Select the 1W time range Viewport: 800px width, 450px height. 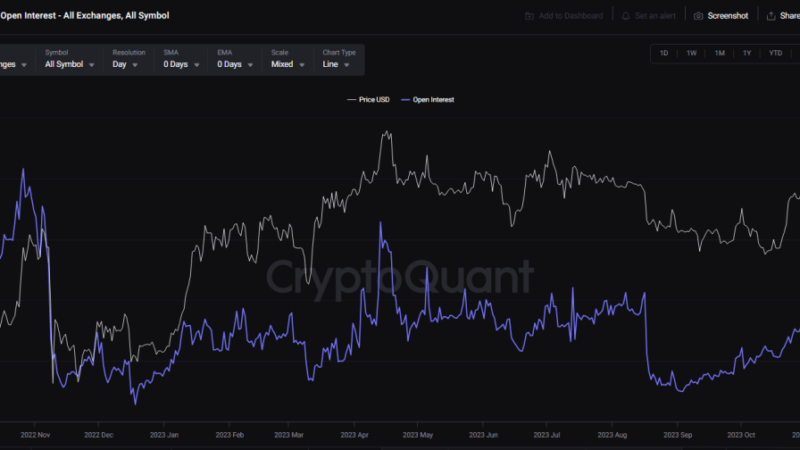pos(691,53)
